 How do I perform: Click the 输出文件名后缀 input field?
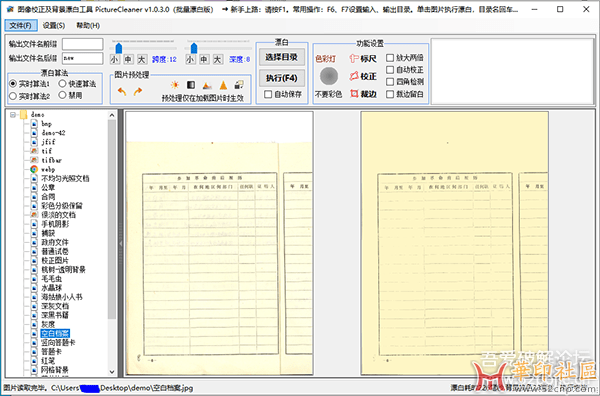83,58
